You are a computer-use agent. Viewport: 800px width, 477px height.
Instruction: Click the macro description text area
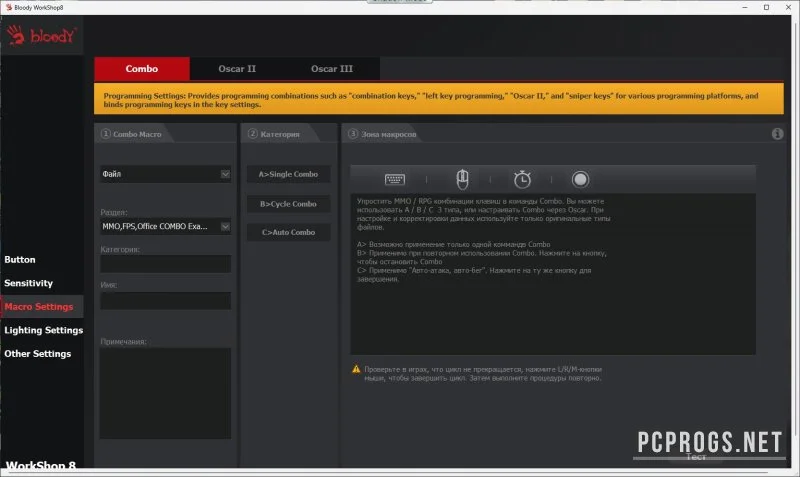(x=553, y=274)
